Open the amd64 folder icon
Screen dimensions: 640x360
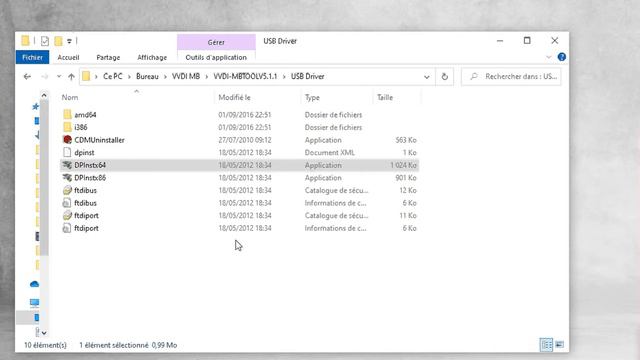[67, 115]
